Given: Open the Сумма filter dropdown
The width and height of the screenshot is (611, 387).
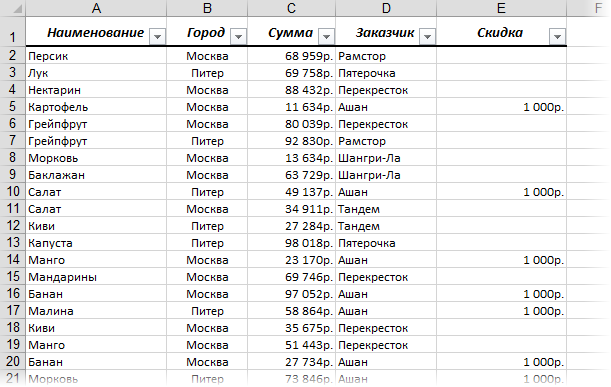Looking at the screenshot, I should click(326, 37).
